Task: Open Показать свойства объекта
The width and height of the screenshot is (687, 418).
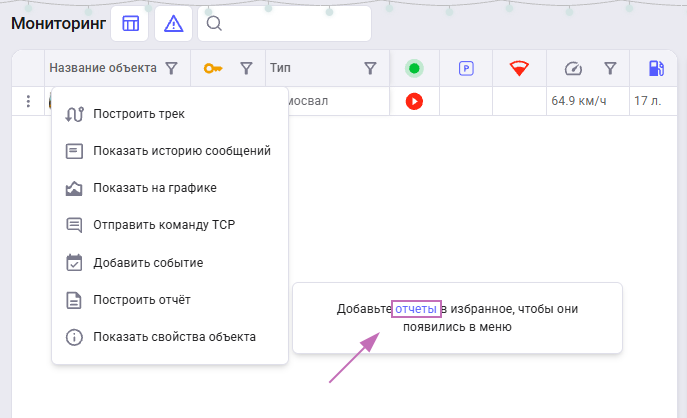Action: [174, 337]
